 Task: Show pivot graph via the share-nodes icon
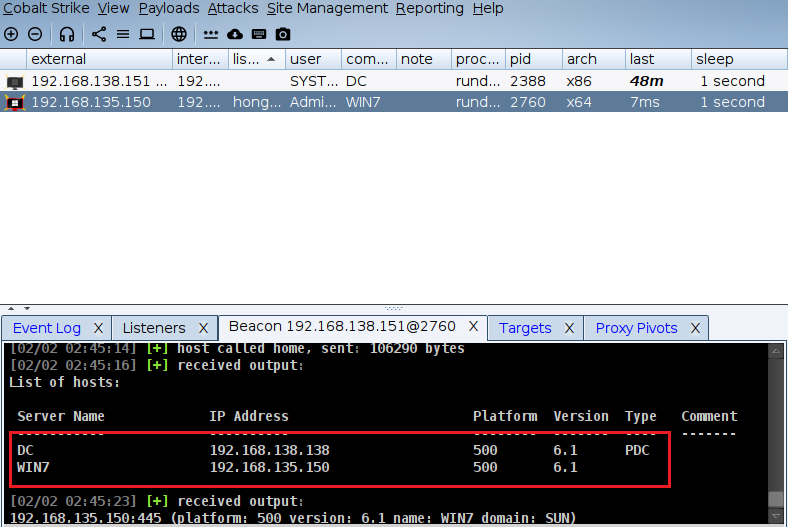point(98,34)
